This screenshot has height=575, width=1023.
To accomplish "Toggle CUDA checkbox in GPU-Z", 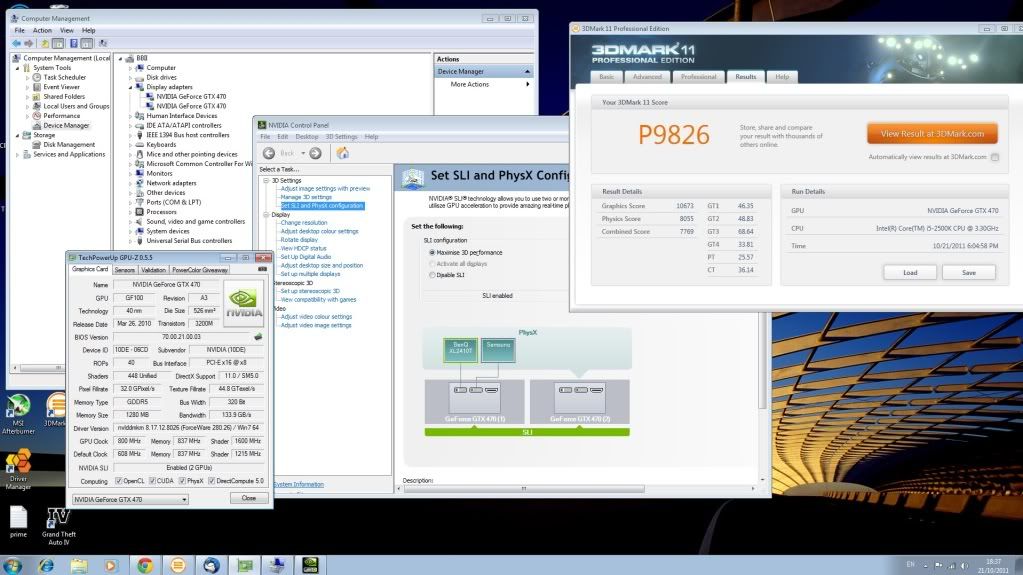I will 152,481.
